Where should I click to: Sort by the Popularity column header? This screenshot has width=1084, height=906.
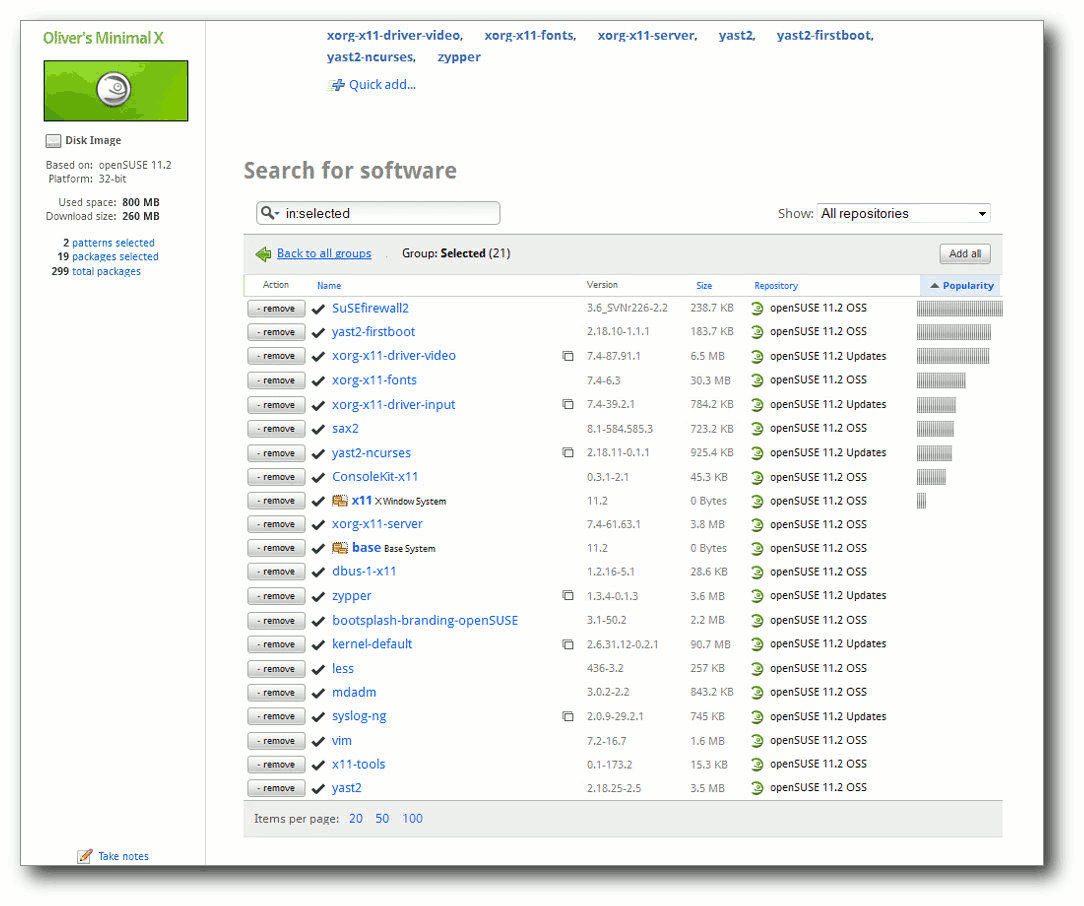(961, 285)
